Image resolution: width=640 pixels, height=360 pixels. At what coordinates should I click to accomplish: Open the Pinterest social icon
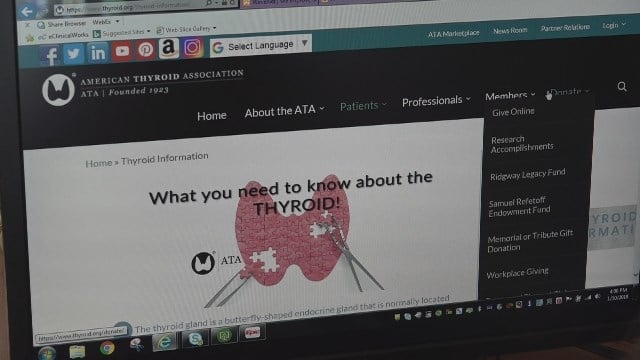click(x=145, y=50)
